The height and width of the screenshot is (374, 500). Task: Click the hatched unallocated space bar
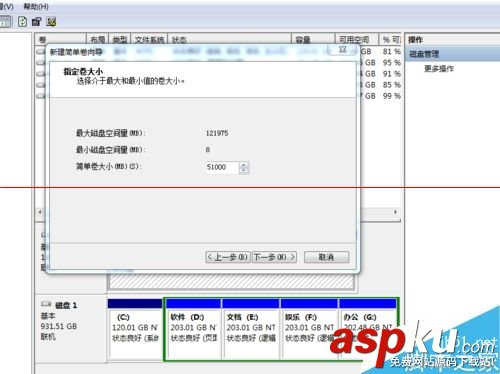click(x=232, y=282)
